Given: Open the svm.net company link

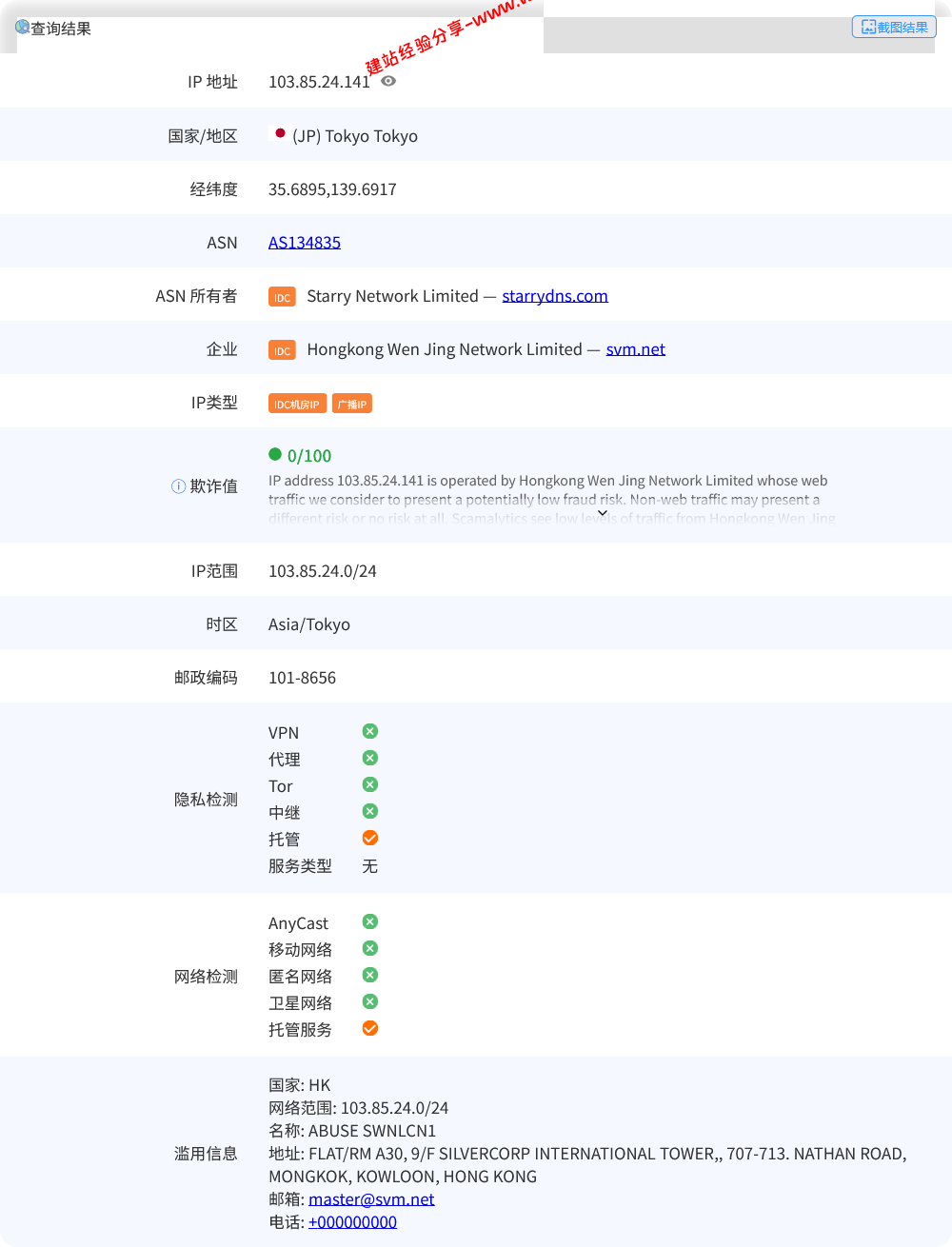Looking at the screenshot, I should pos(636,349).
